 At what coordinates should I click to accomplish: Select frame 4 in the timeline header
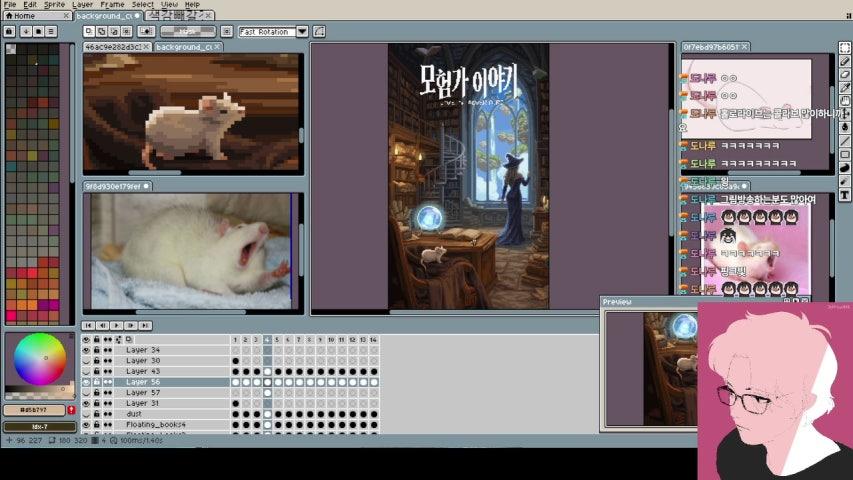click(x=267, y=340)
